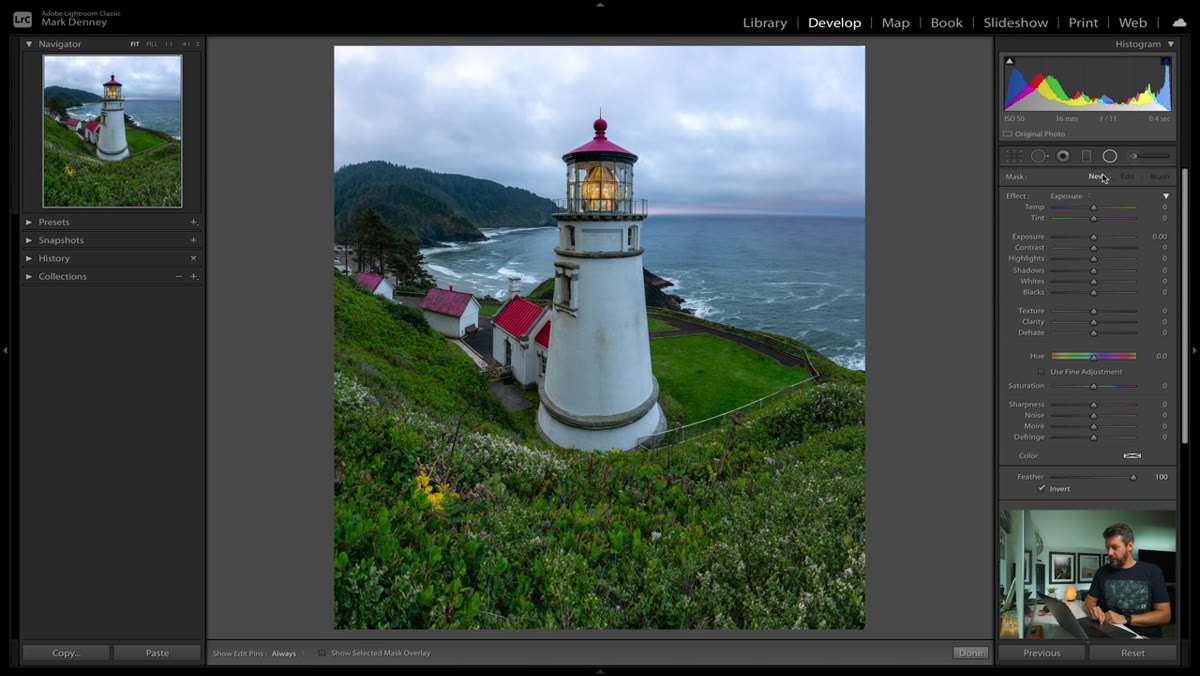Add a new collection with the plus icon

click(x=194, y=276)
